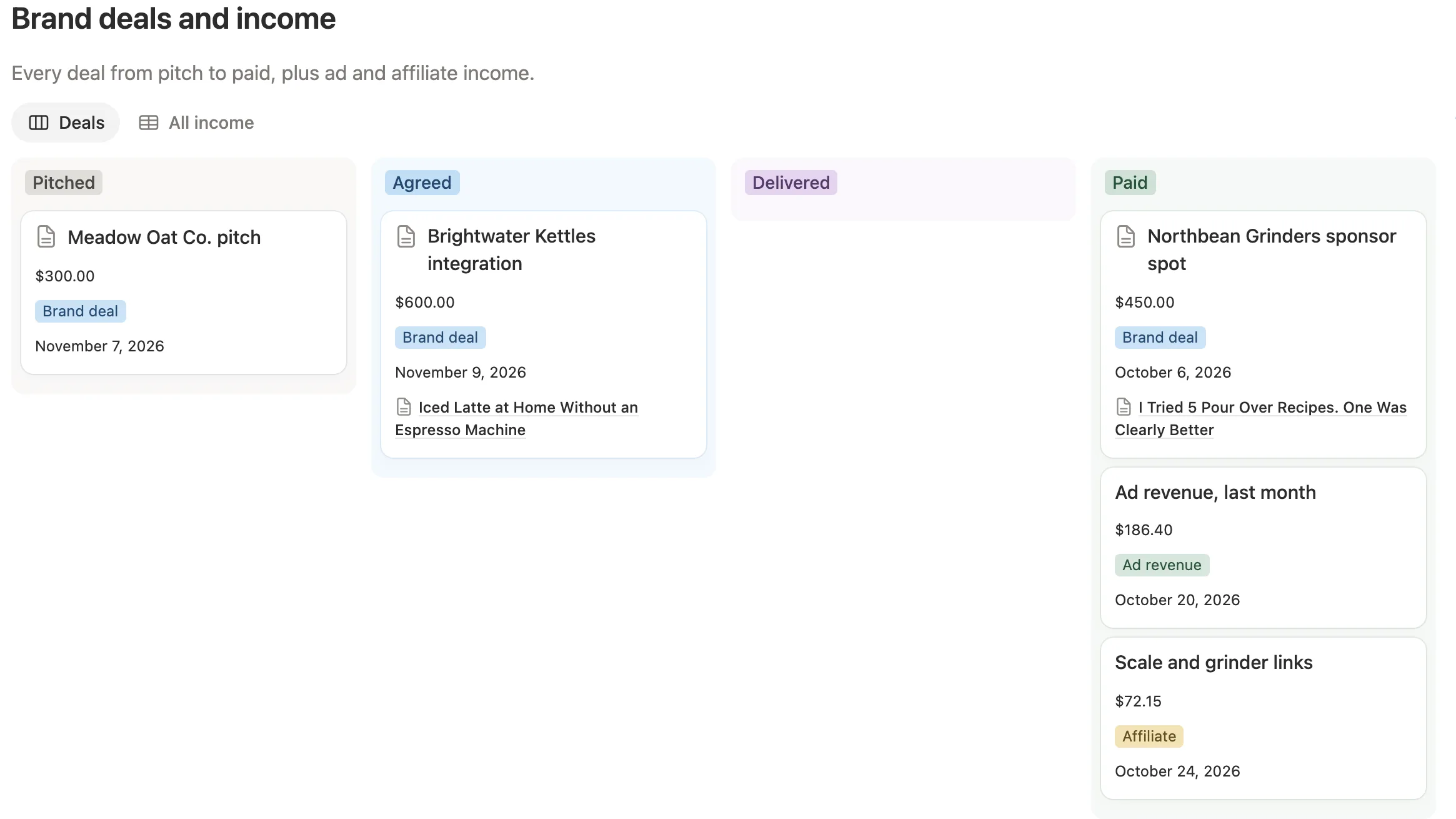This screenshot has width=1456, height=819.
Task: Click the November 9, 2026 date
Action: click(x=461, y=373)
